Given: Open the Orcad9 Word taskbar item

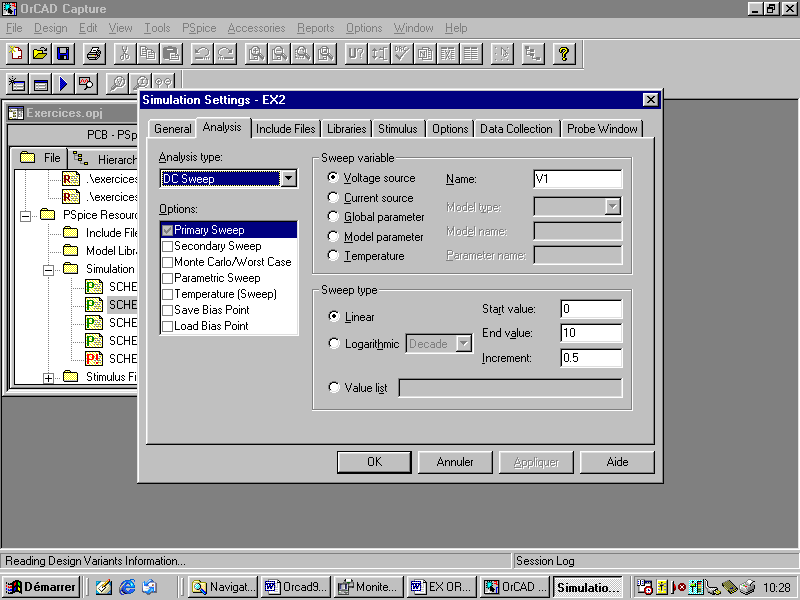Looking at the screenshot, I should (x=295, y=587).
